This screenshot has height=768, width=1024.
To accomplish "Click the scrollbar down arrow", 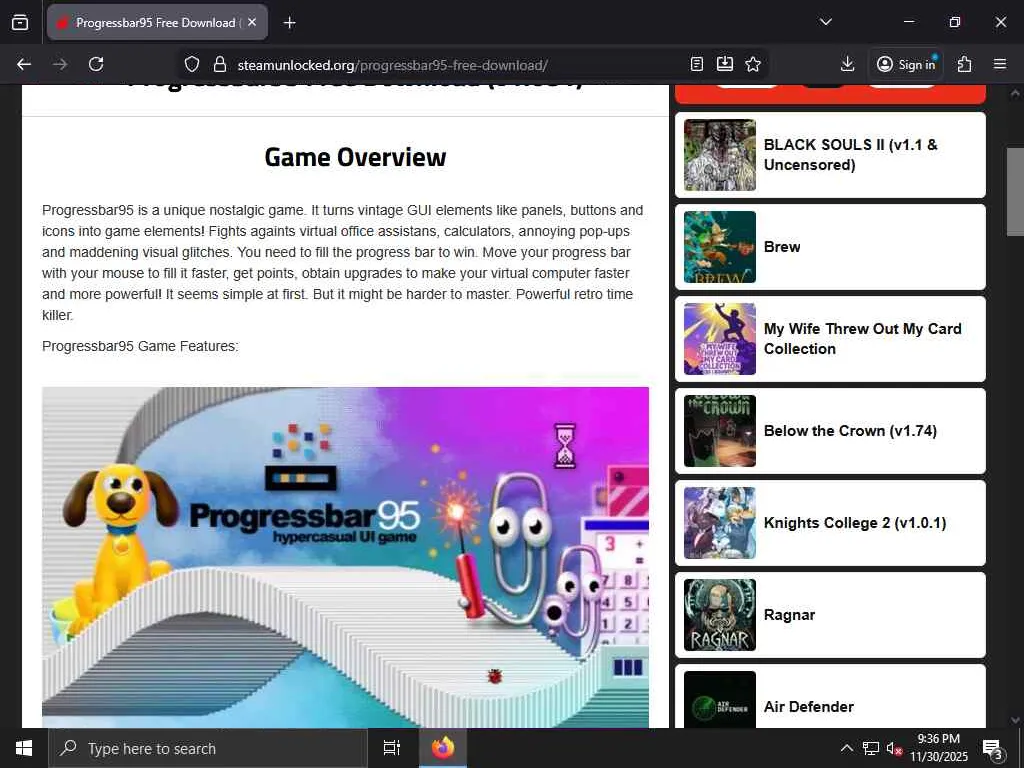I will pos(1015,720).
